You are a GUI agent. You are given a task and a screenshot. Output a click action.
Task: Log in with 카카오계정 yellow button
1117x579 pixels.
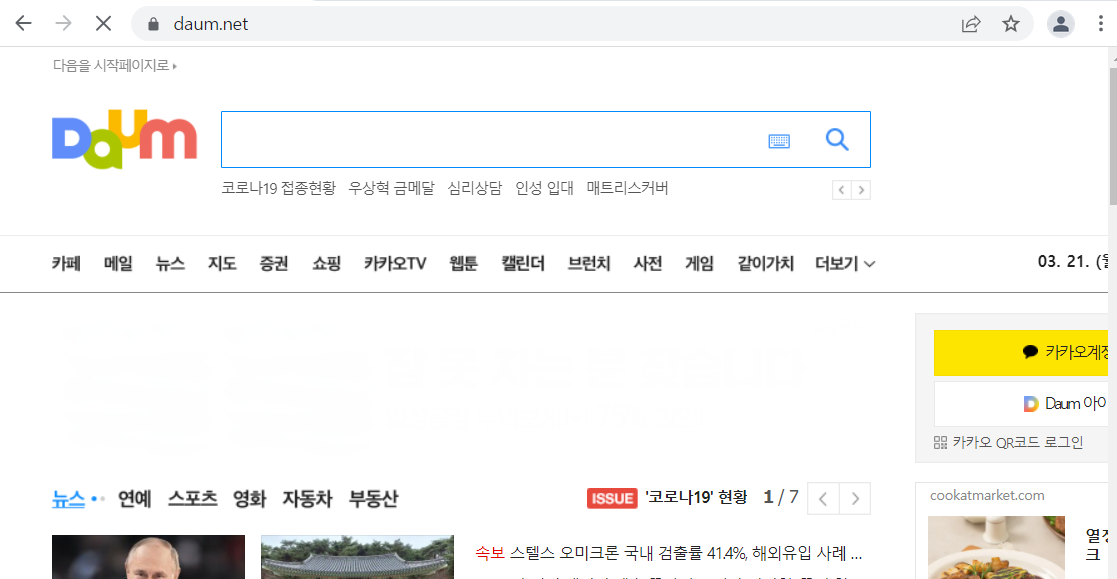point(1022,353)
